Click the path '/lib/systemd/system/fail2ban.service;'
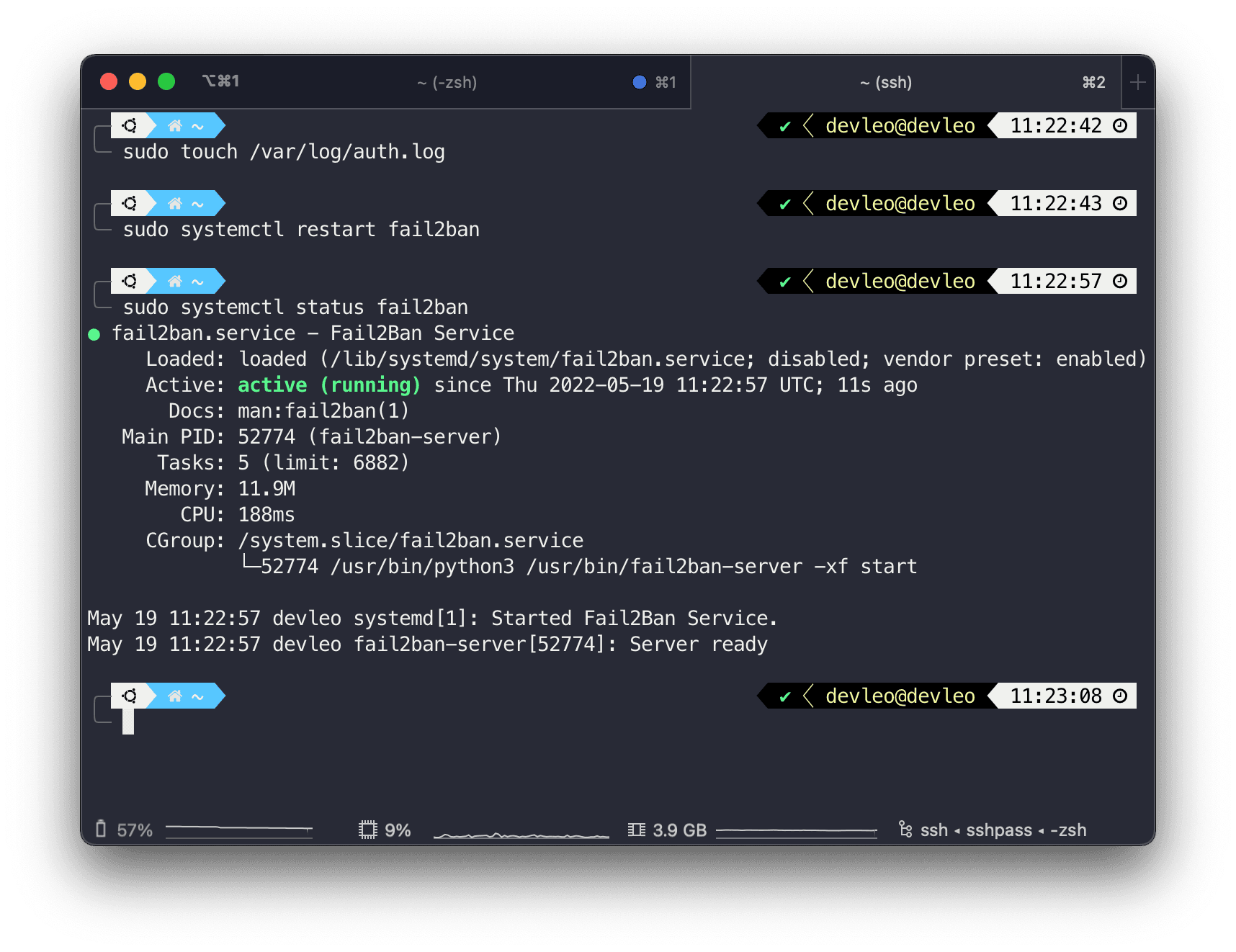This screenshot has width=1236, height=952. (543, 359)
